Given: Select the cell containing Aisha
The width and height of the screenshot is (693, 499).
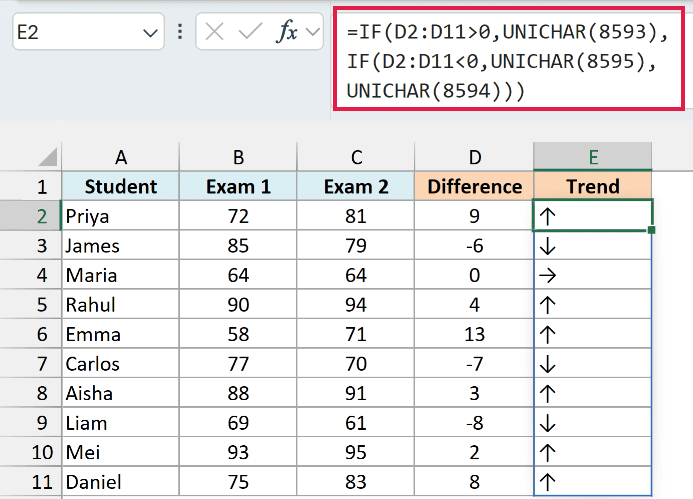Looking at the screenshot, I should coord(121,393).
